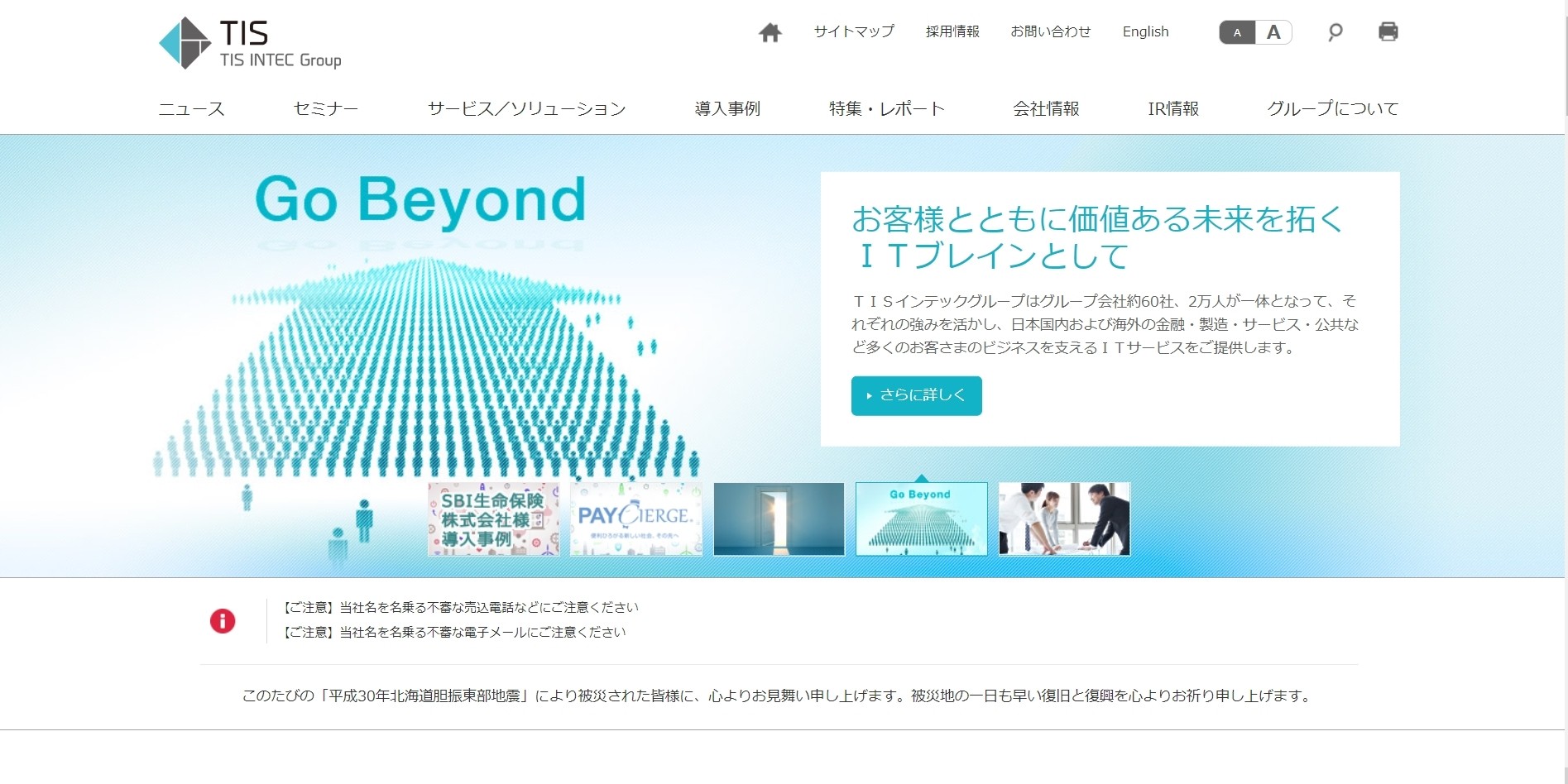The image size is (1568, 784).
Task: Open the 採用情報 link
Action: point(952,31)
